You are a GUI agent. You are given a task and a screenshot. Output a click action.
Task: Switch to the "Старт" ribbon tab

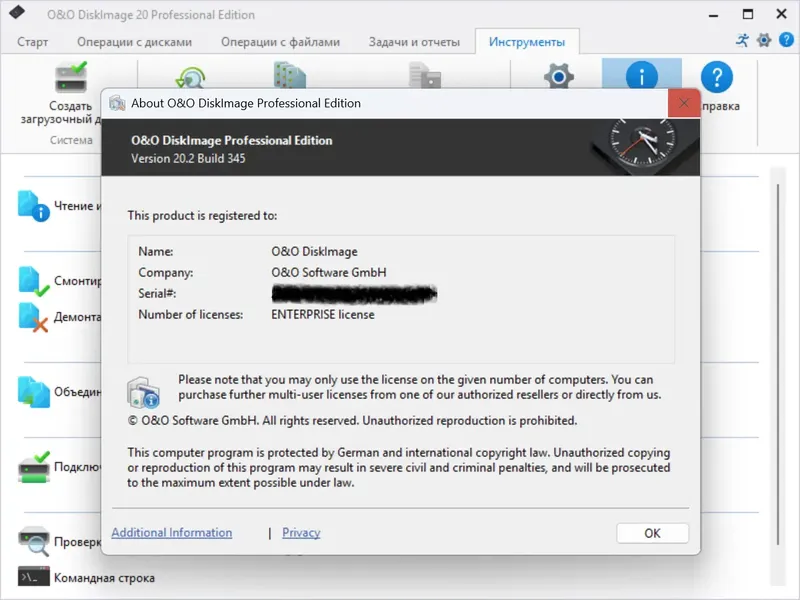(31, 42)
